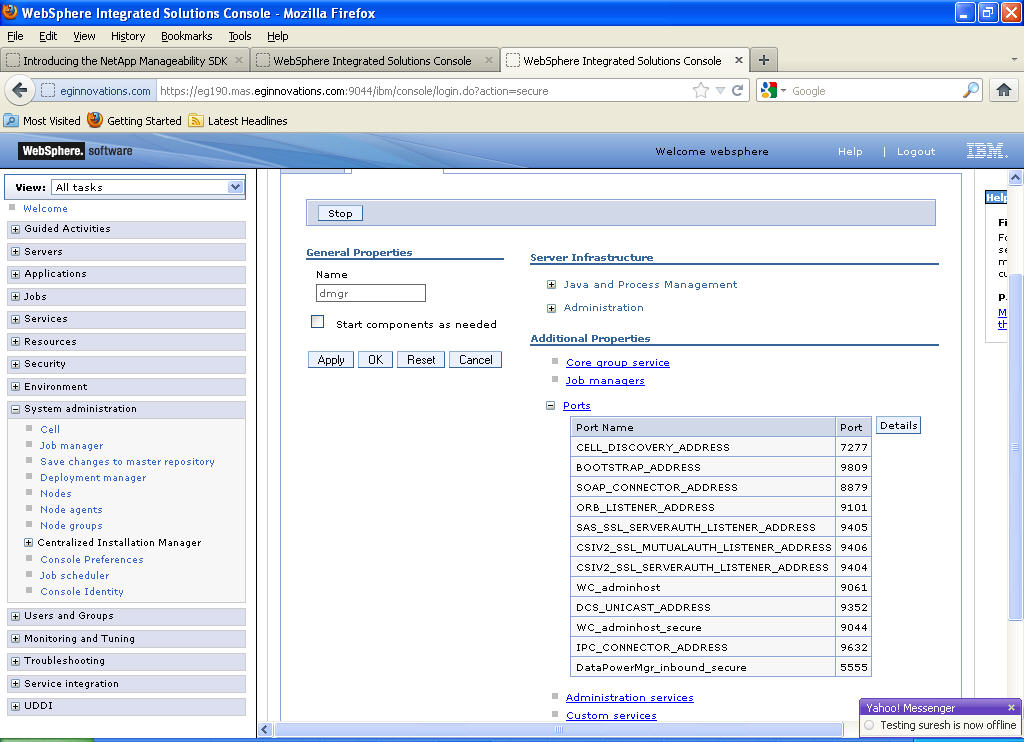Open the Google search engine selector icon
This screenshot has height=742, width=1024.
[x=773, y=90]
